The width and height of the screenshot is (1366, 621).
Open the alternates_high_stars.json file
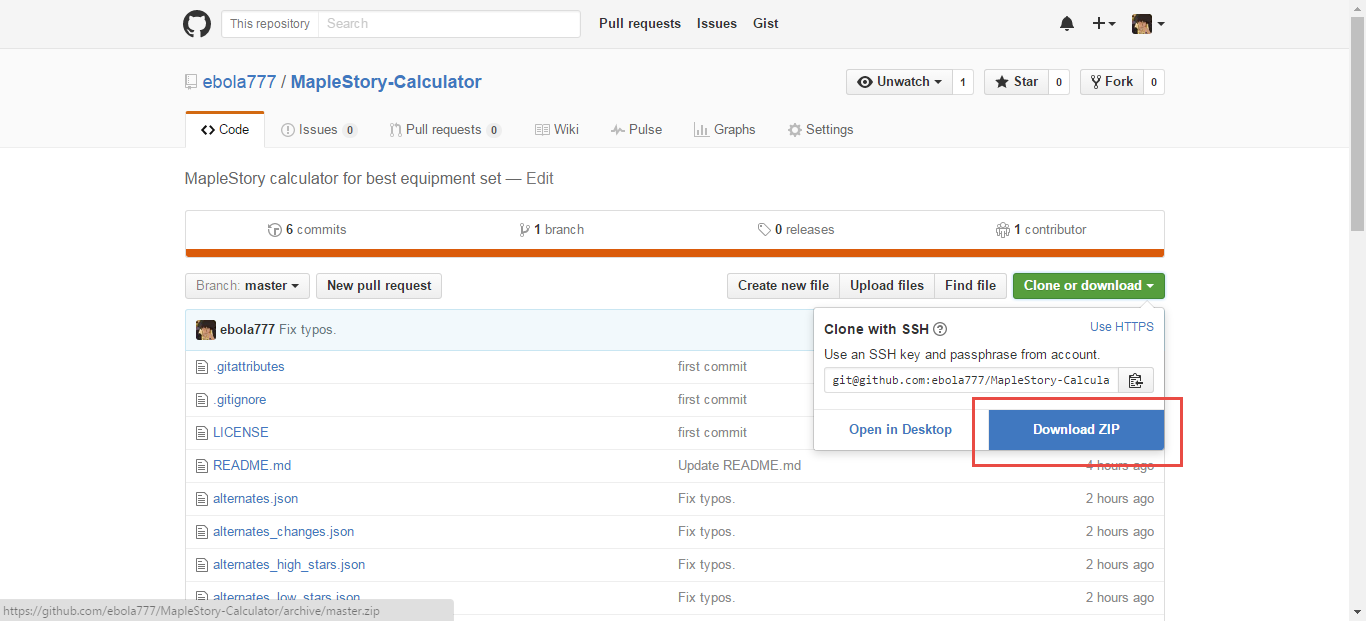point(289,565)
